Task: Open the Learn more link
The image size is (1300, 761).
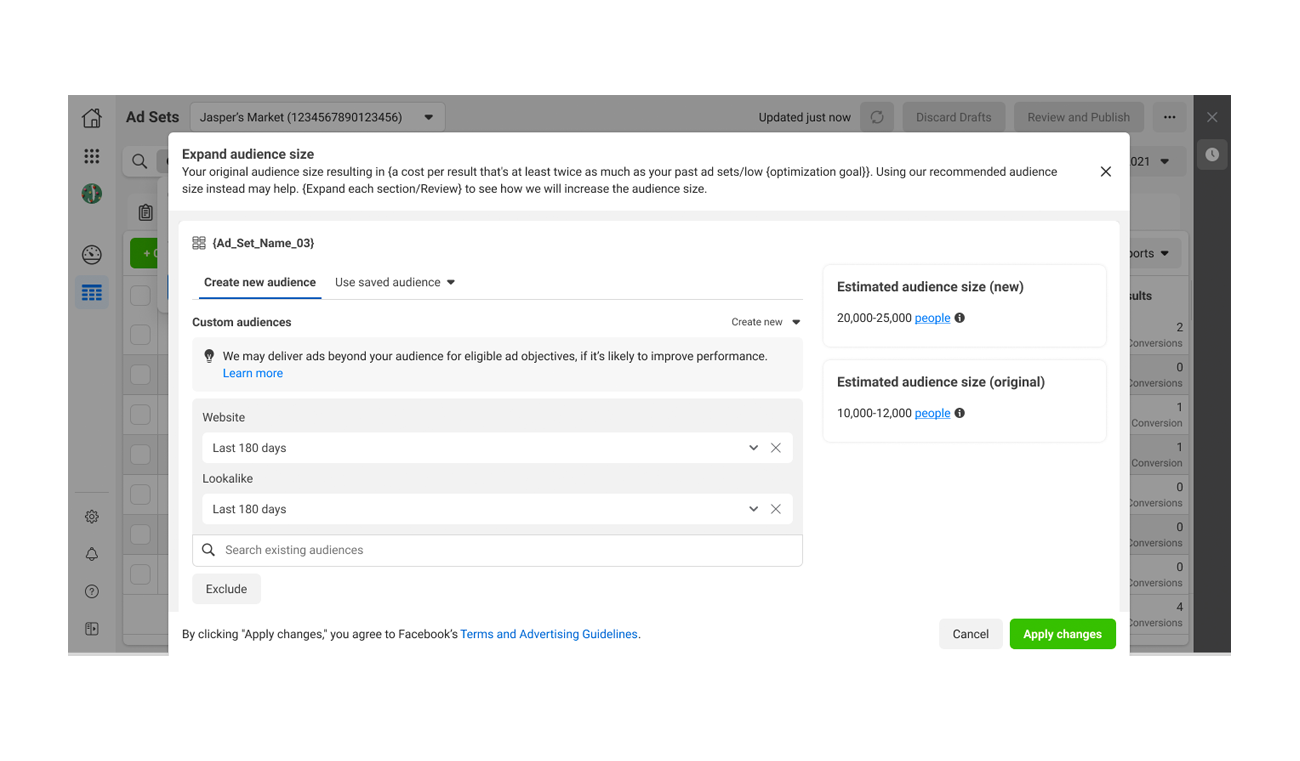Action: [253, 373]
